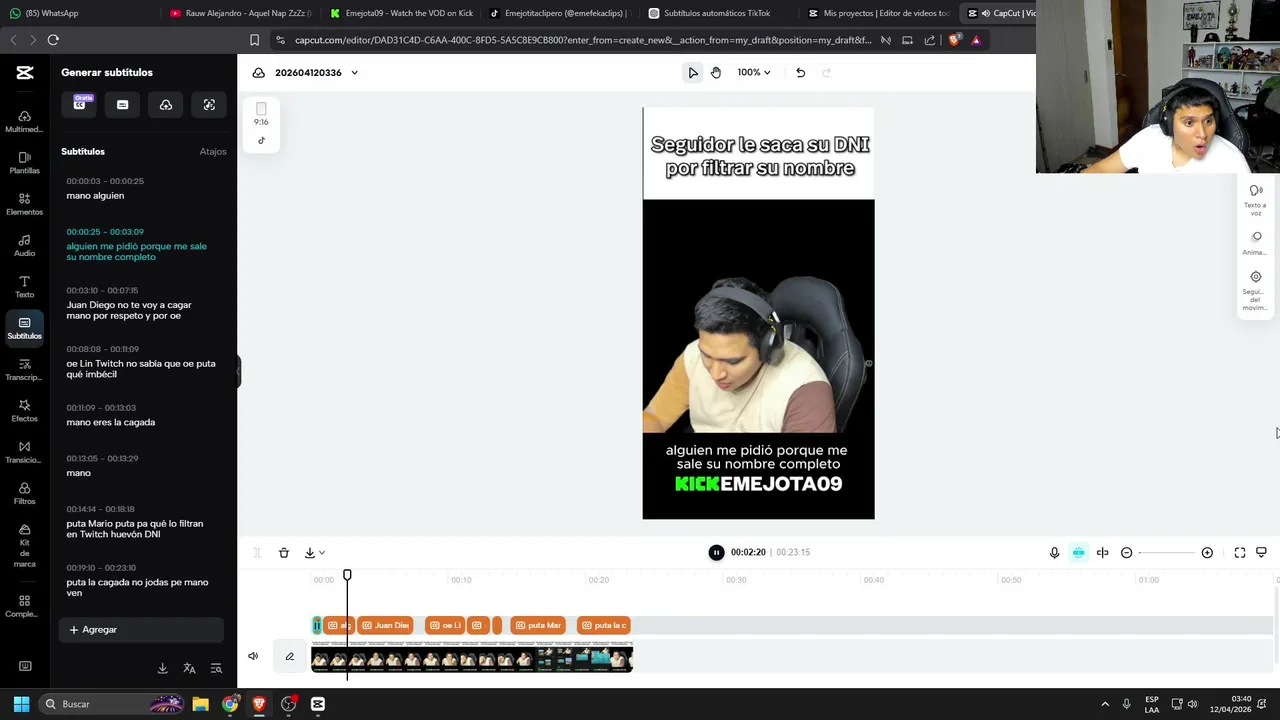Viewport: 1280px width, 720px height.
Task: Open the Complementos panel
Action: point(24,607)
